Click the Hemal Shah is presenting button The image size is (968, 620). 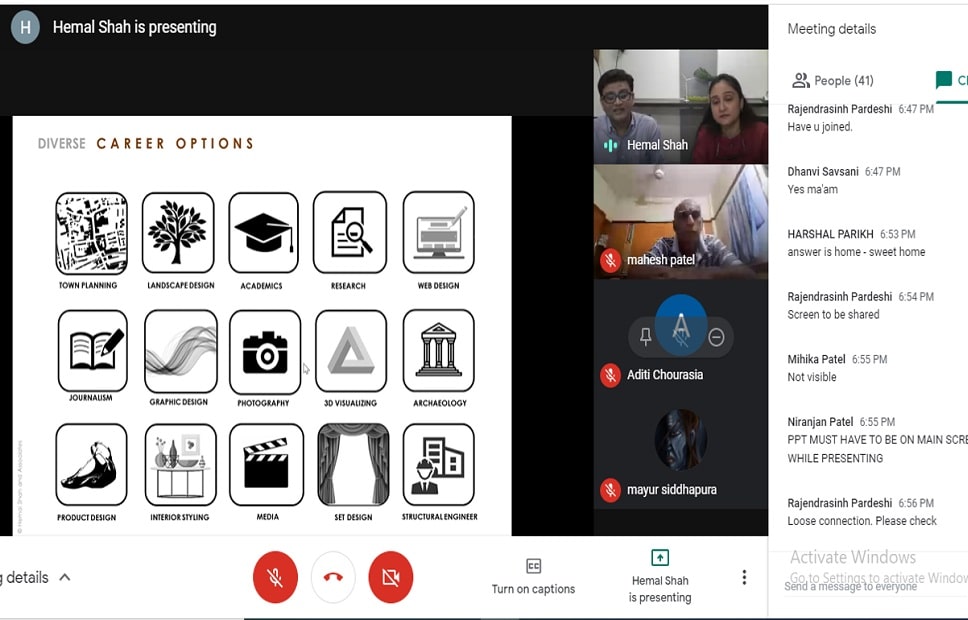pos(659,577)
